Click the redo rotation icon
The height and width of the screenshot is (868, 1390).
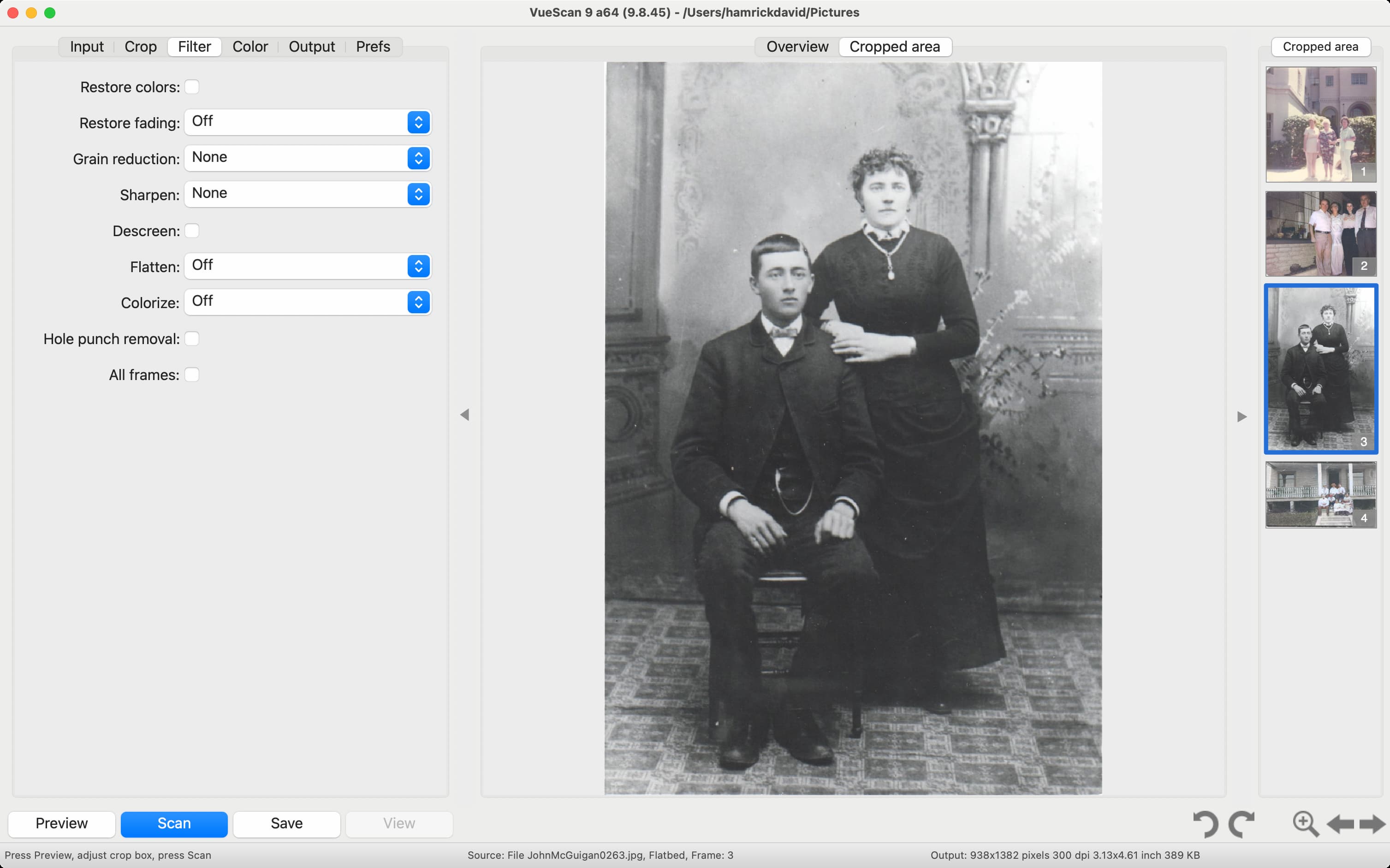click(x=1242, y=824)
